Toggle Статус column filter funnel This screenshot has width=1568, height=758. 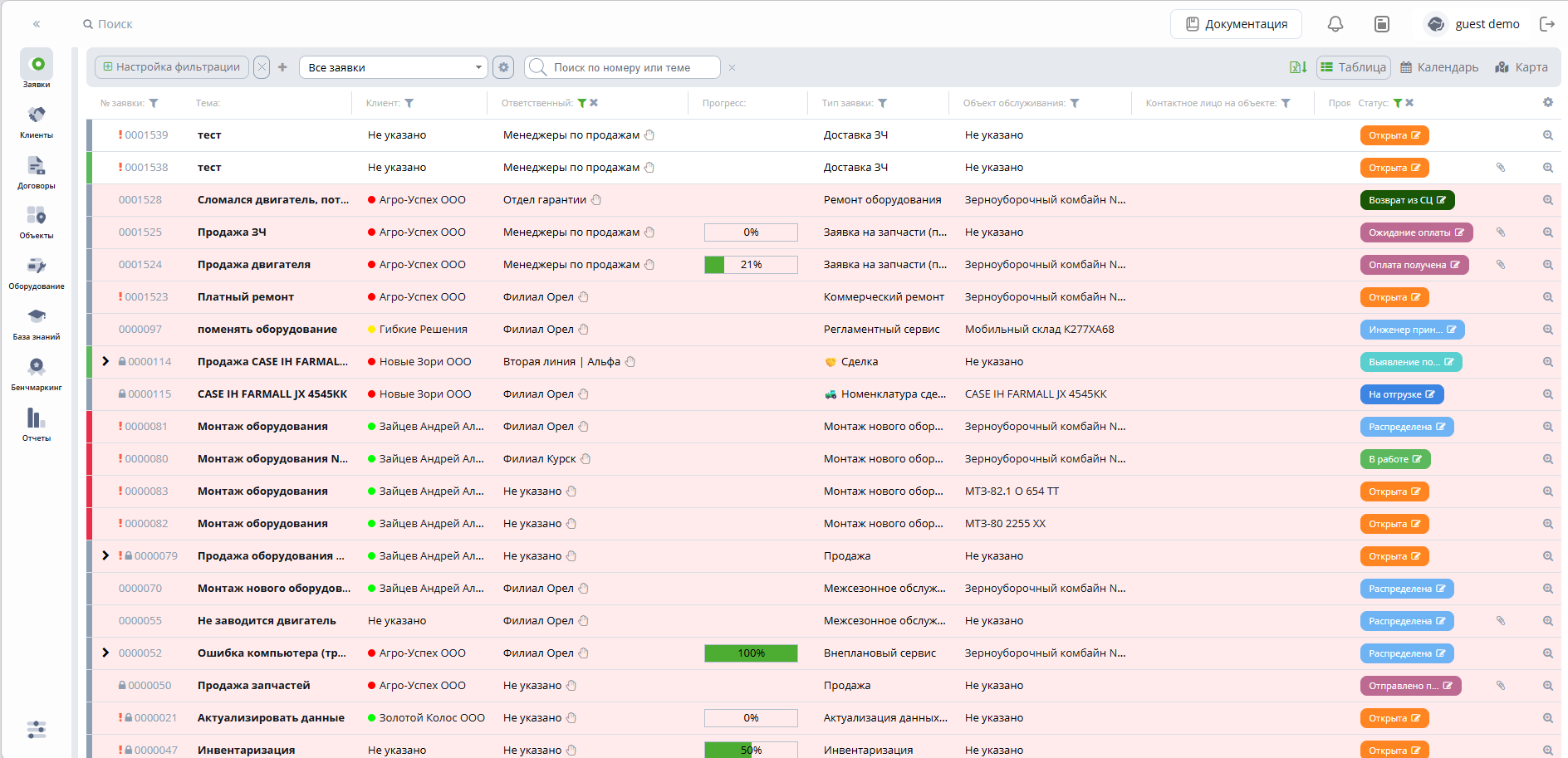click(1398, 104)
